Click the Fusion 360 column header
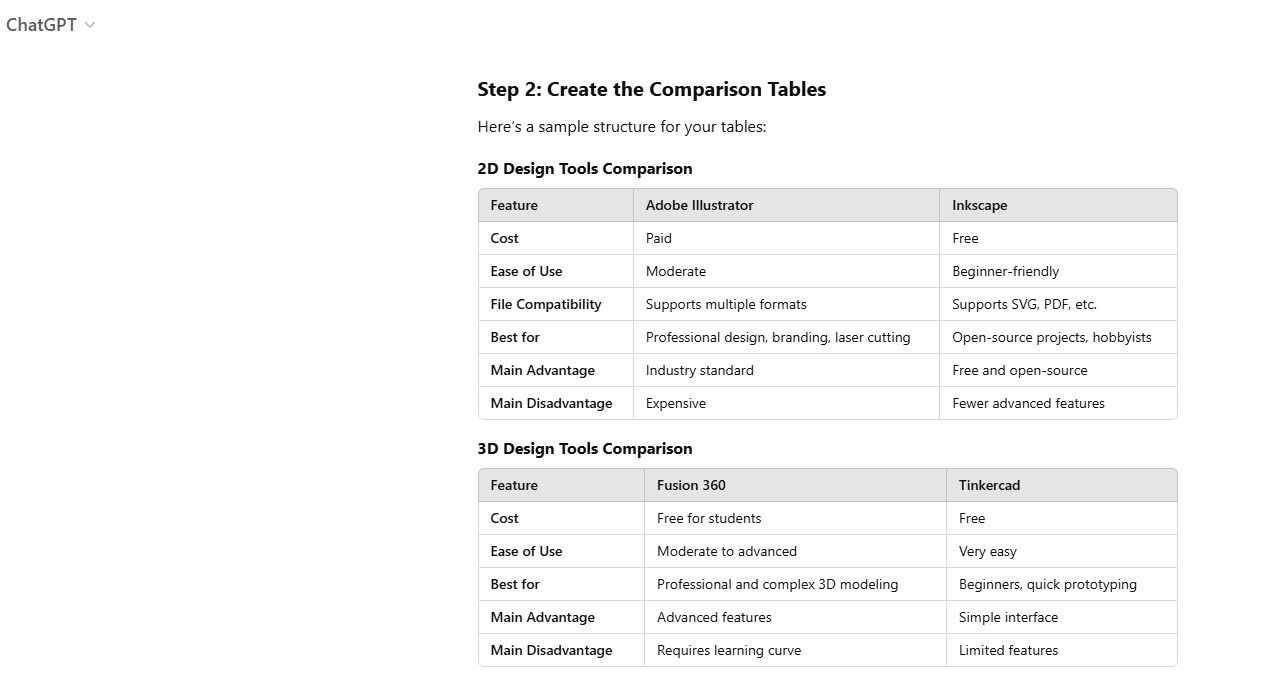The image size is (1276, 685). pyautogui.click(x=691, y=485)
